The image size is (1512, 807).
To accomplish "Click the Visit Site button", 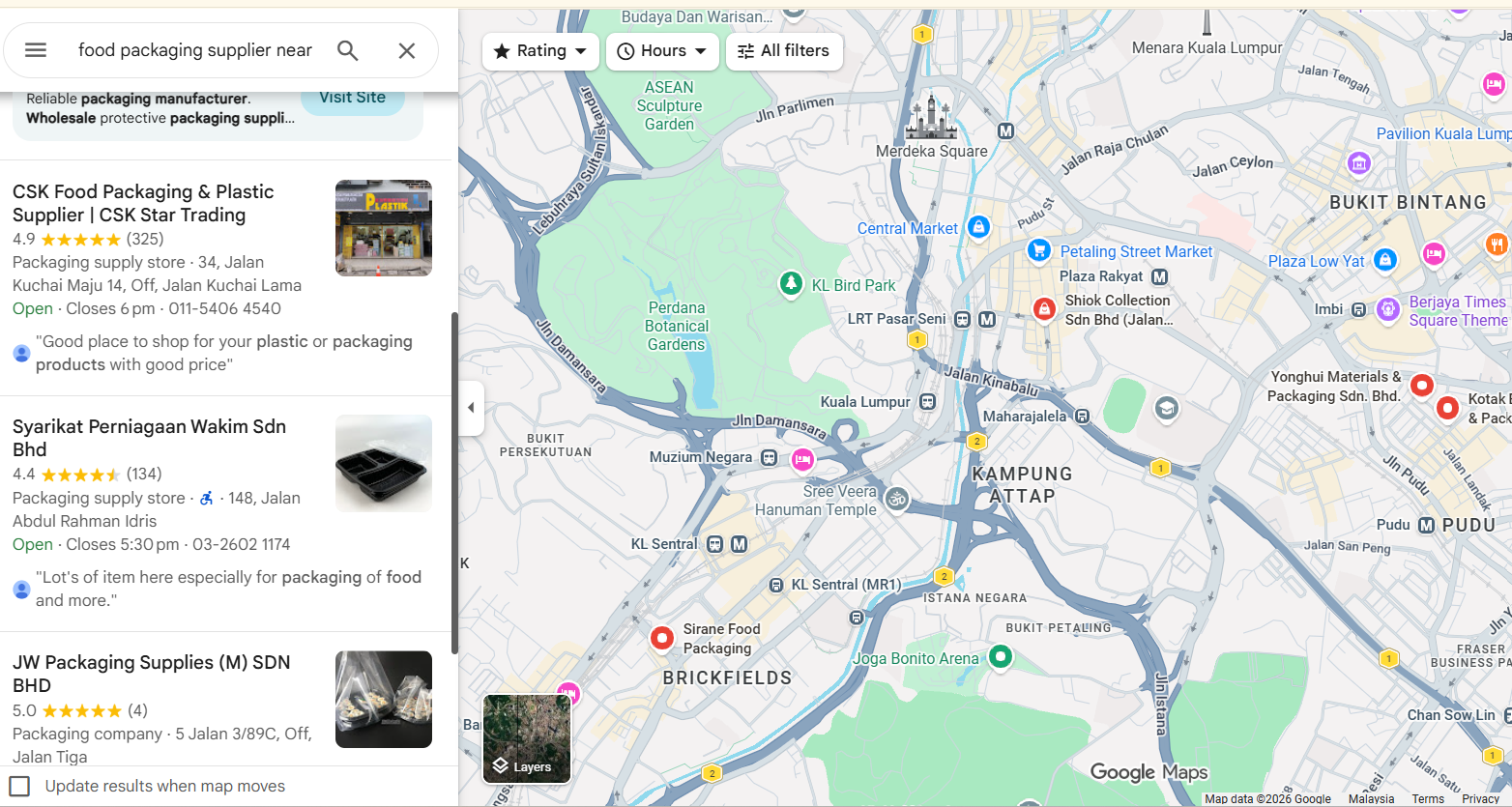I will click(x=353, y=100).
